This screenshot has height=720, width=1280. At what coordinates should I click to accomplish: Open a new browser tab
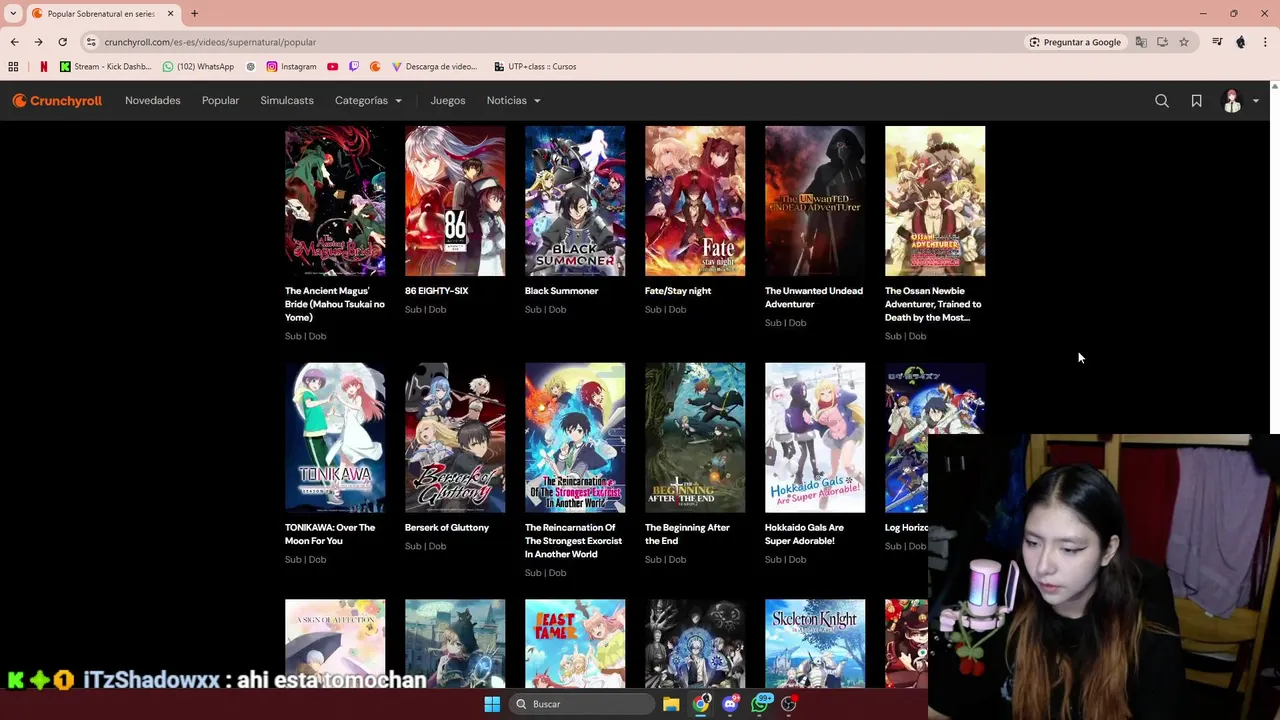pyautogui.click(x=194, y=14)
